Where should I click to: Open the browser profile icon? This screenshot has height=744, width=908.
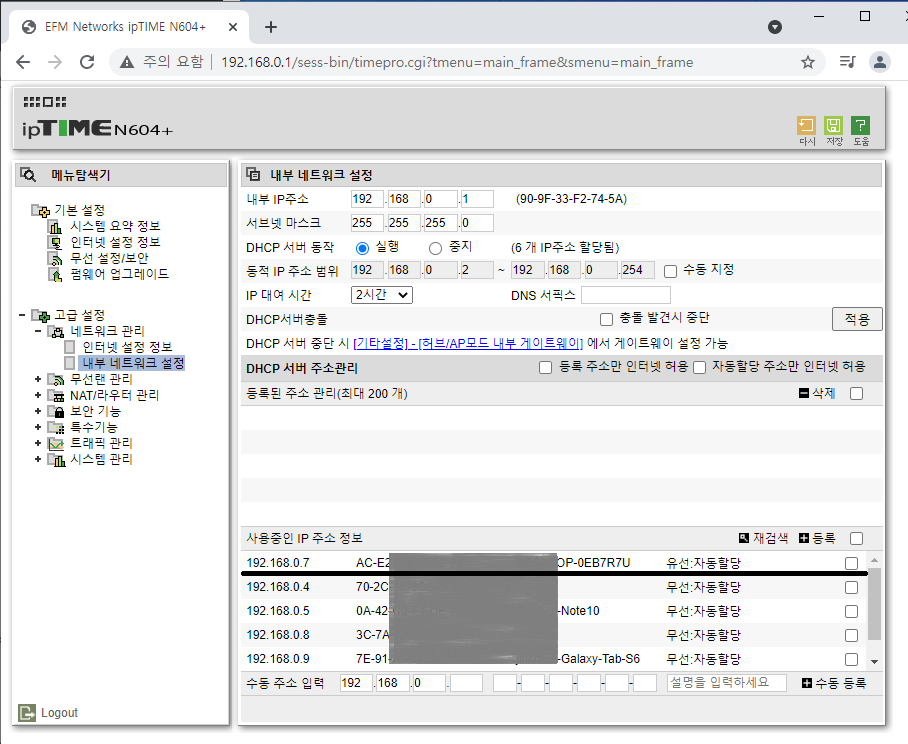(x=880, y=62)
